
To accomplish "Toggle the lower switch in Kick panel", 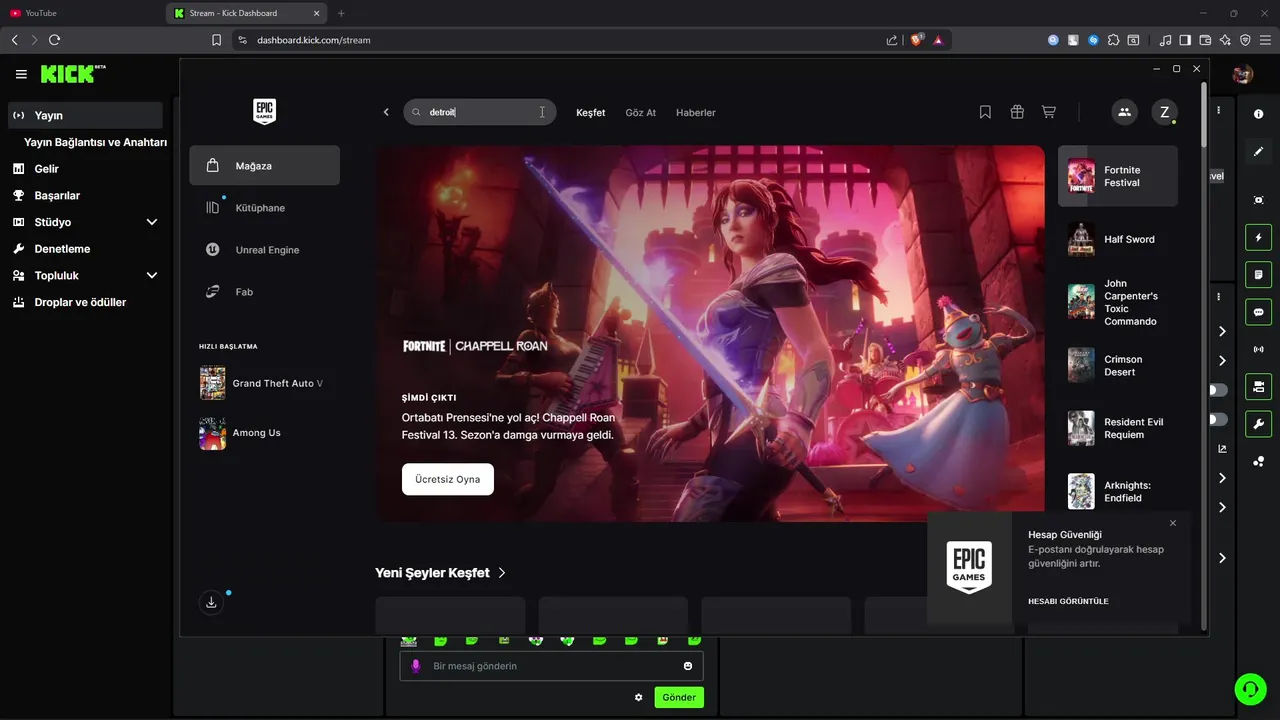I will pyautogui.click(x=1217, y=420).
